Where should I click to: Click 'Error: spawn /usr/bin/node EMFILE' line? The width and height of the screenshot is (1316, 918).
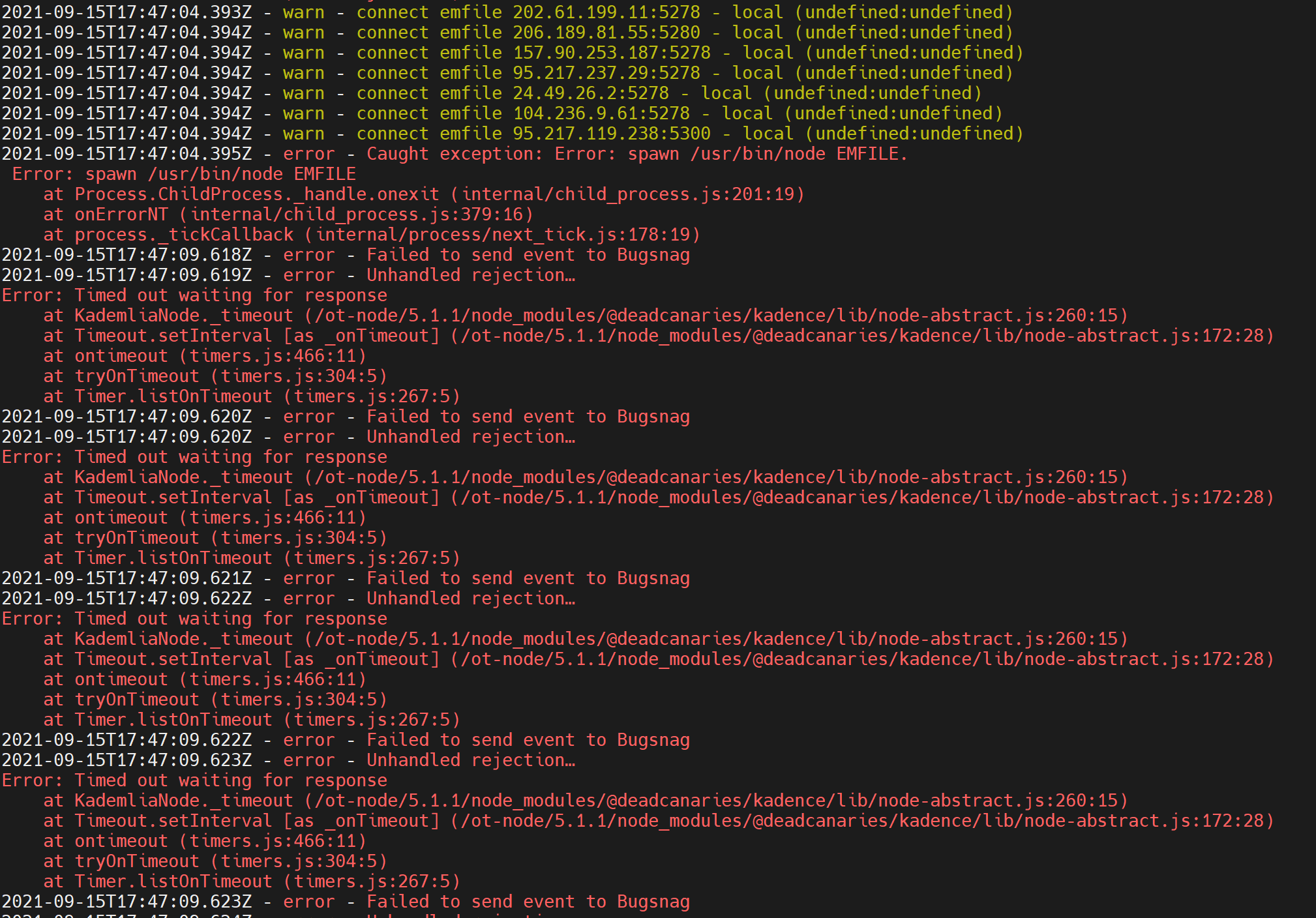pos(184,174)
